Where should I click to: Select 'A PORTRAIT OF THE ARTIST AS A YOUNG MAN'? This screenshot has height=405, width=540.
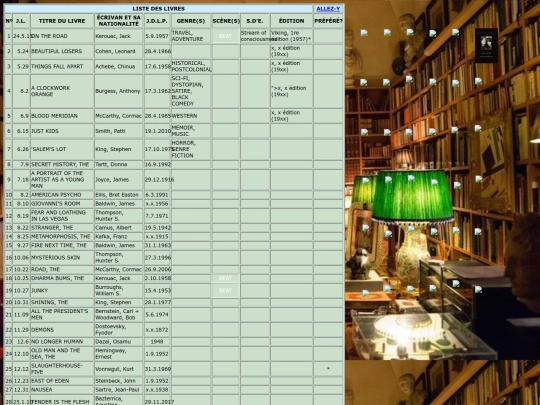[x=62, y=179]
